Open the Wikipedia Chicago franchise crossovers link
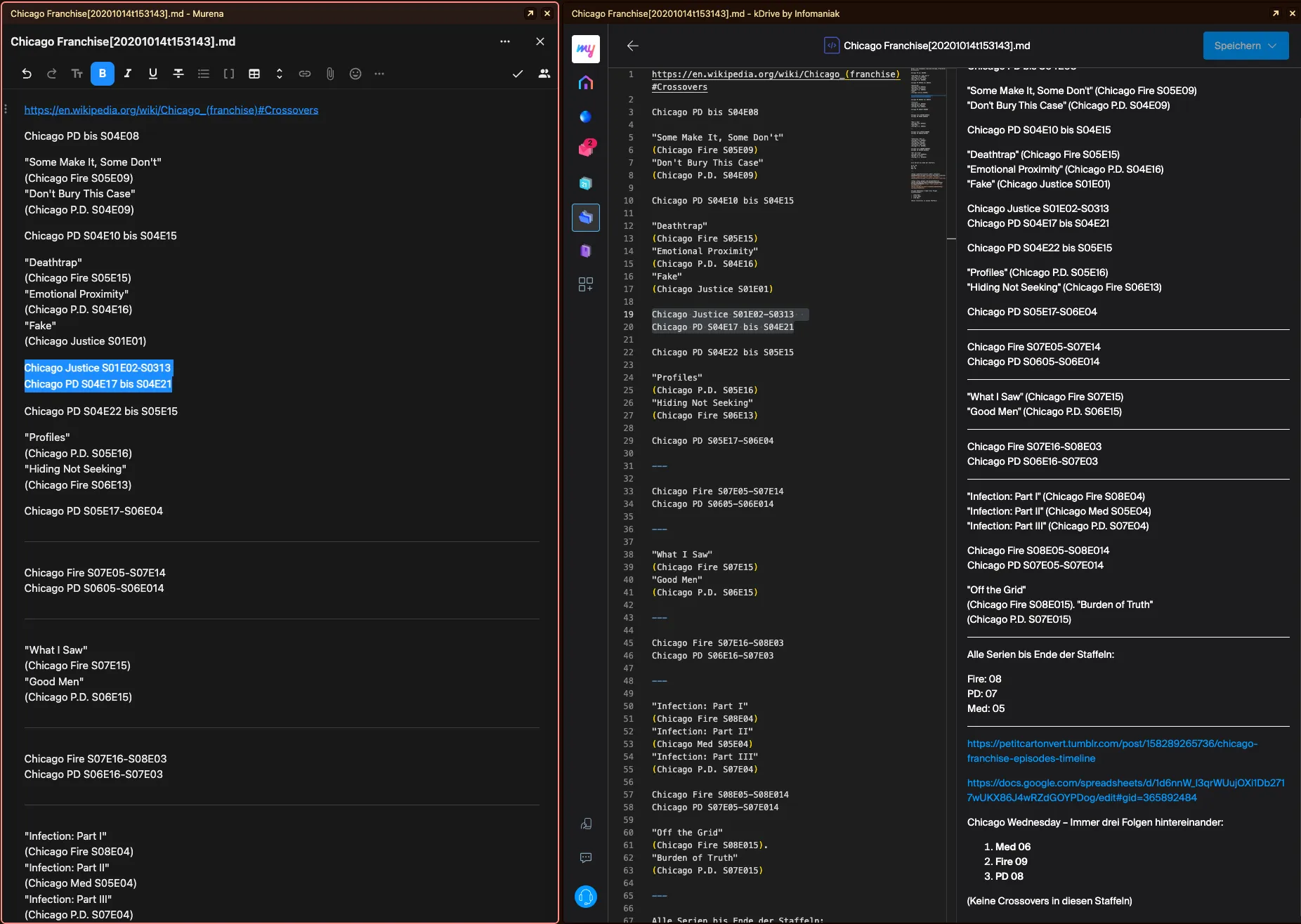The height and width of the screenshot is (924, 1301). tap(171, 110)
